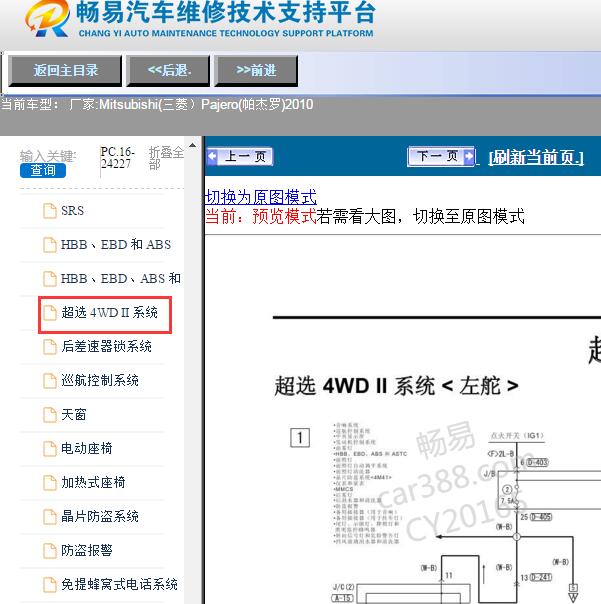Open the previous page with 上一页
The image size is (601, 604).
click(240, 156)
